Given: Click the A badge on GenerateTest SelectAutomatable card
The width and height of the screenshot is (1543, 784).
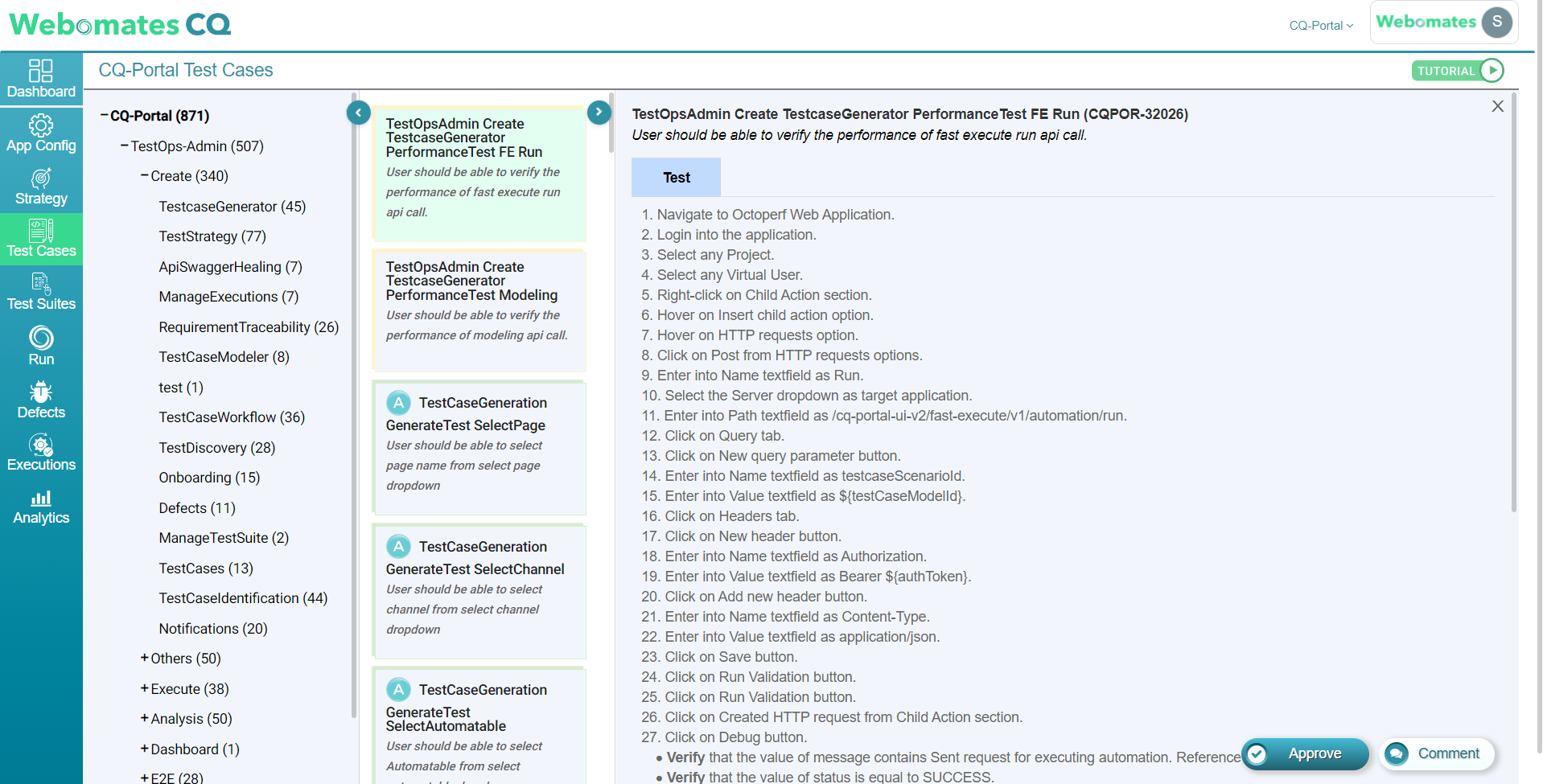Looking at the screenshot, I should point(398,690).
